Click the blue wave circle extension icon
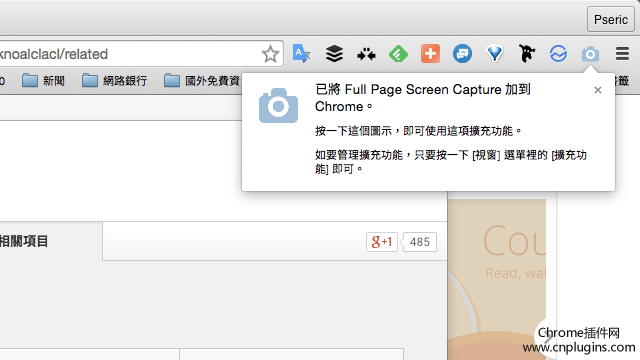Image resolution: width=640 pixels, height=360 pixels. 558,53
